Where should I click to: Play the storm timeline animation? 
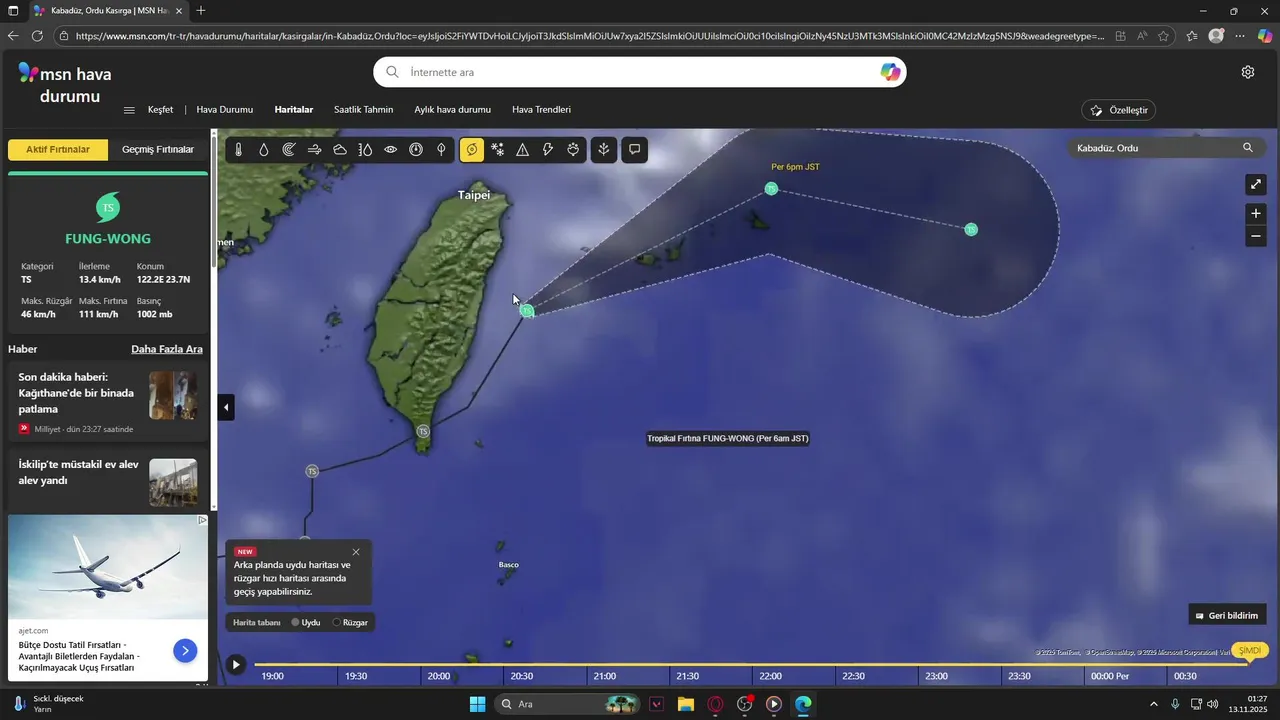(235, 665)
